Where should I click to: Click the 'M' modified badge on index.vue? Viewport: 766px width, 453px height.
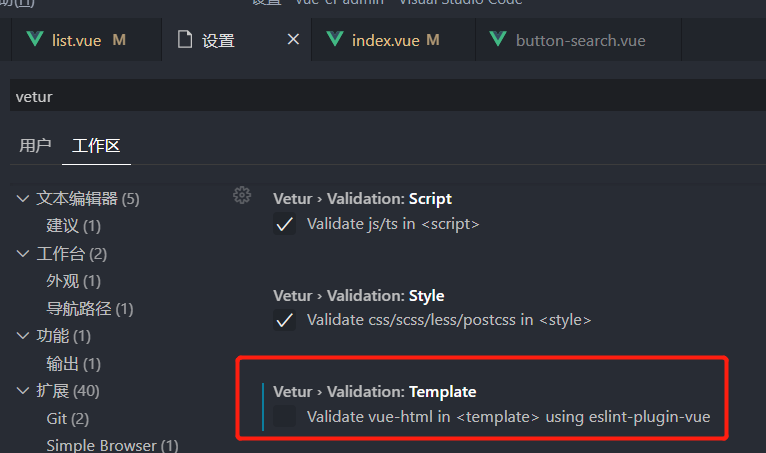tap(433, 40)
